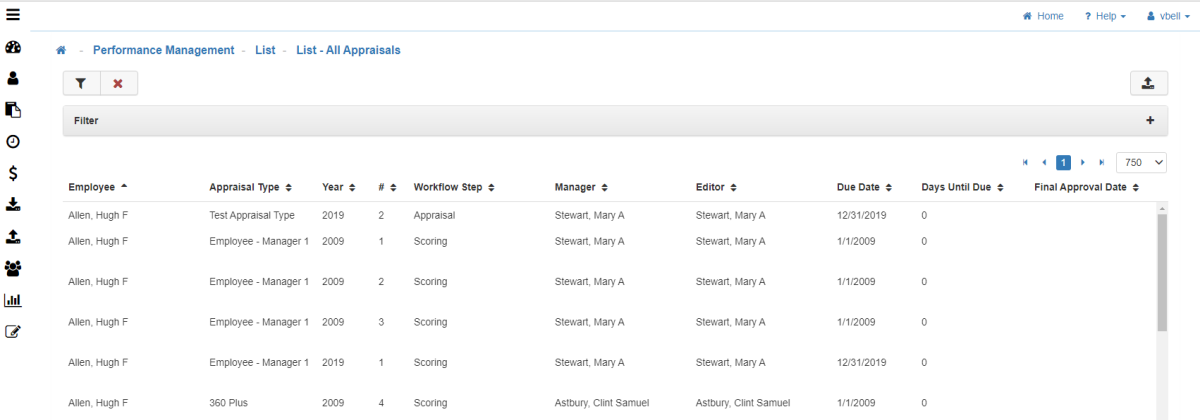Screen dimensions: 1200x420
Task: Open the vbell user account dropdown
Action: click(1167, 16)
